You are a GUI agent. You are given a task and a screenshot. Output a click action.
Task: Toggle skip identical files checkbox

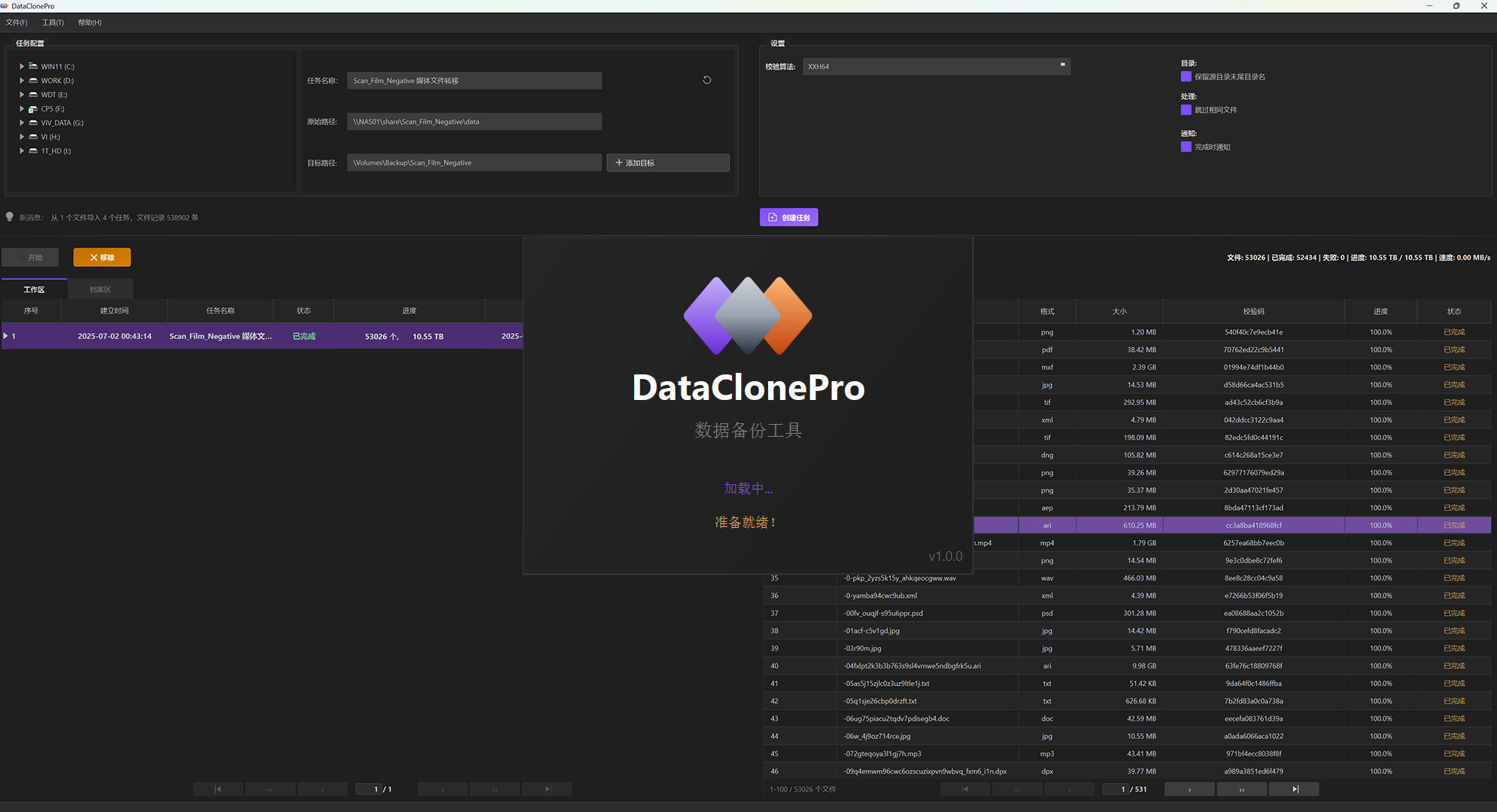[x=1186, y=110]
